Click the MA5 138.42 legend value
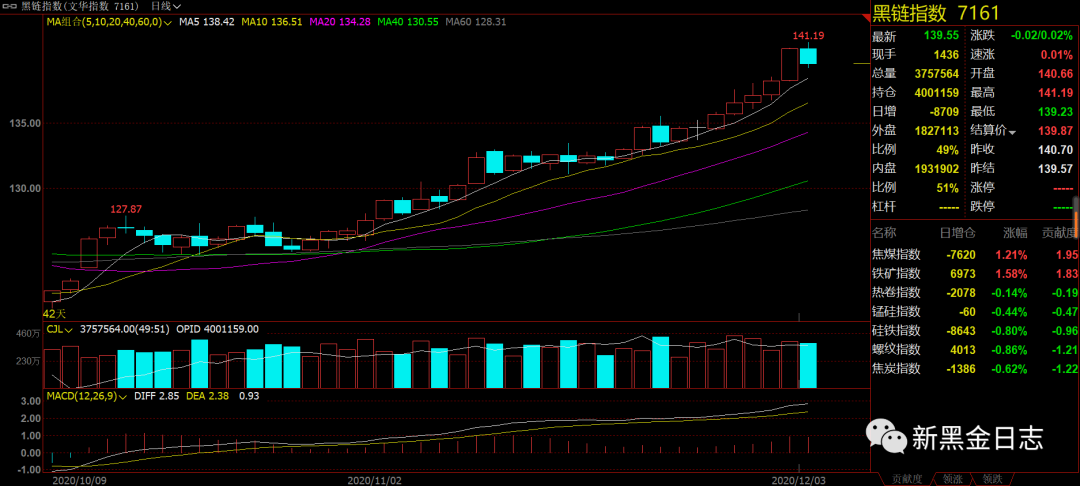This screenshot has height=486, width=1080. tap(208, 22)
